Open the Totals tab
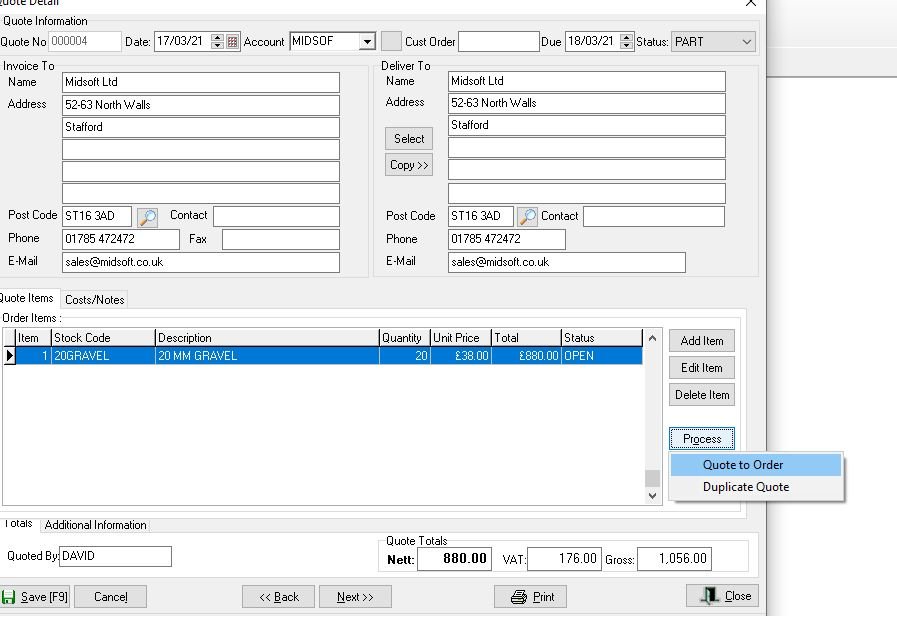 click(19, 524)
